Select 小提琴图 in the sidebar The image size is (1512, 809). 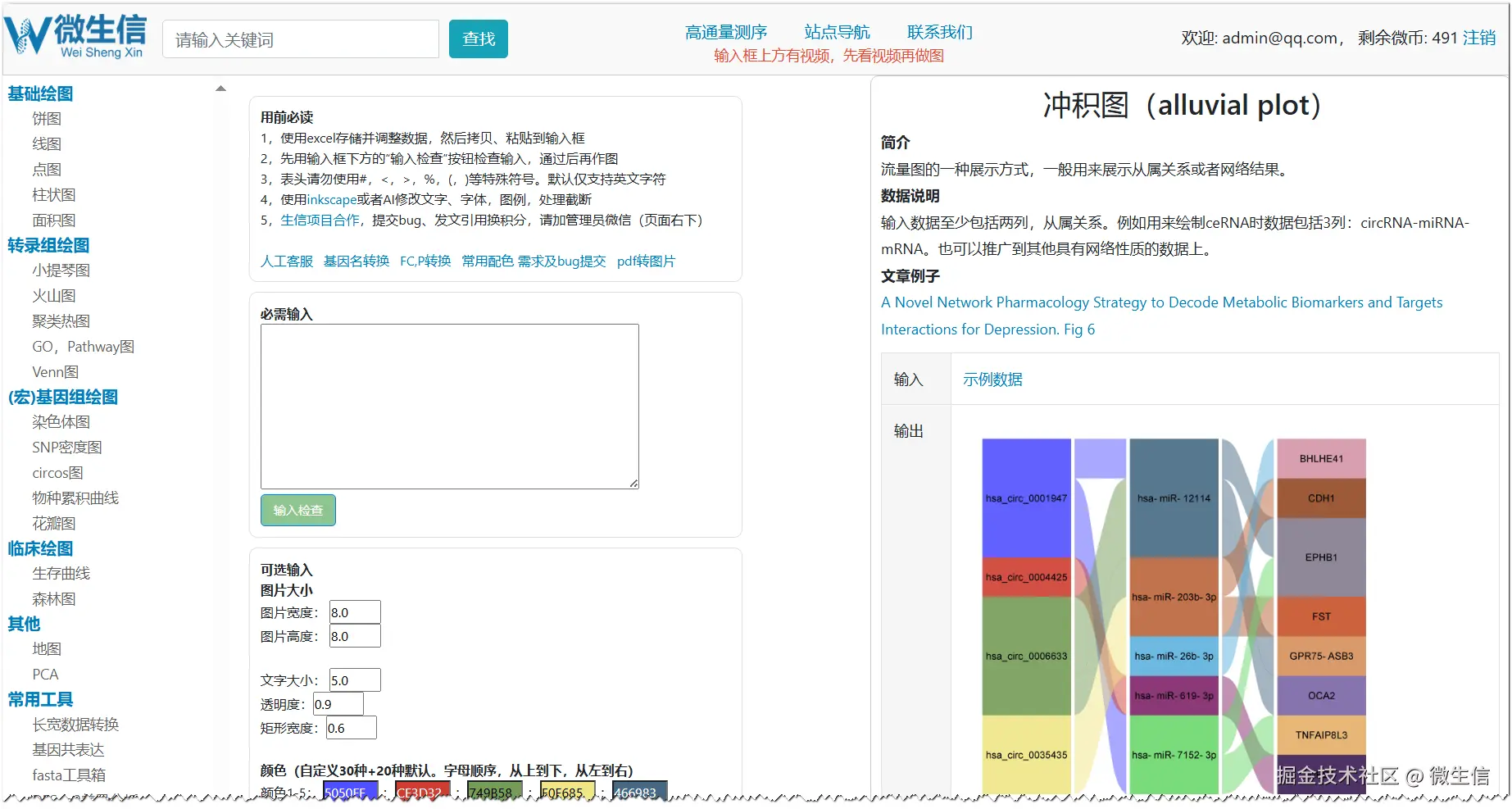coord(61,270)
